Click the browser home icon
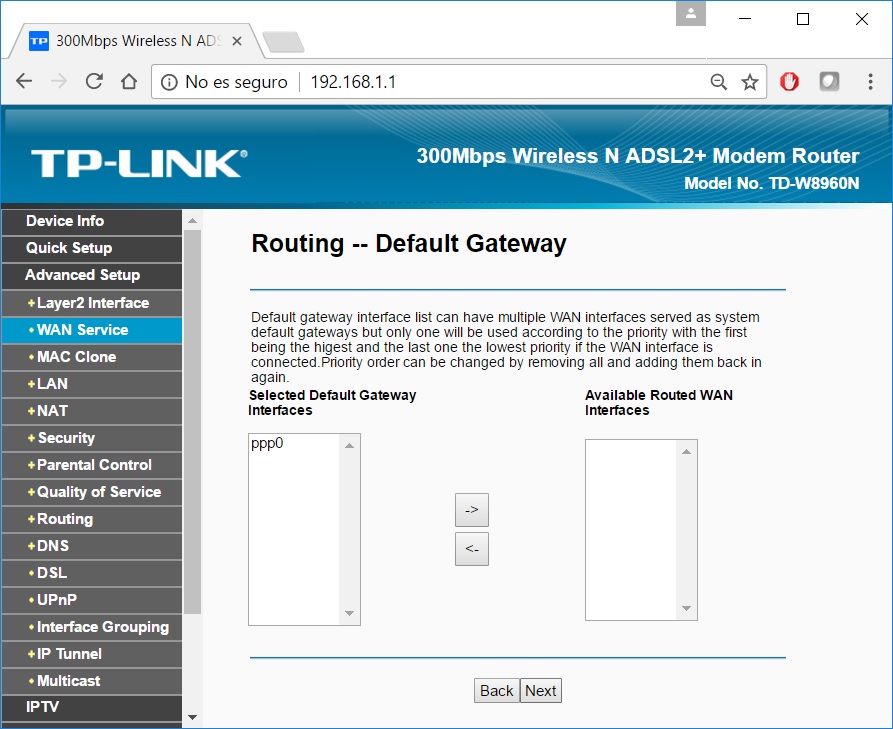893x729 pixels. click(129, 82)
